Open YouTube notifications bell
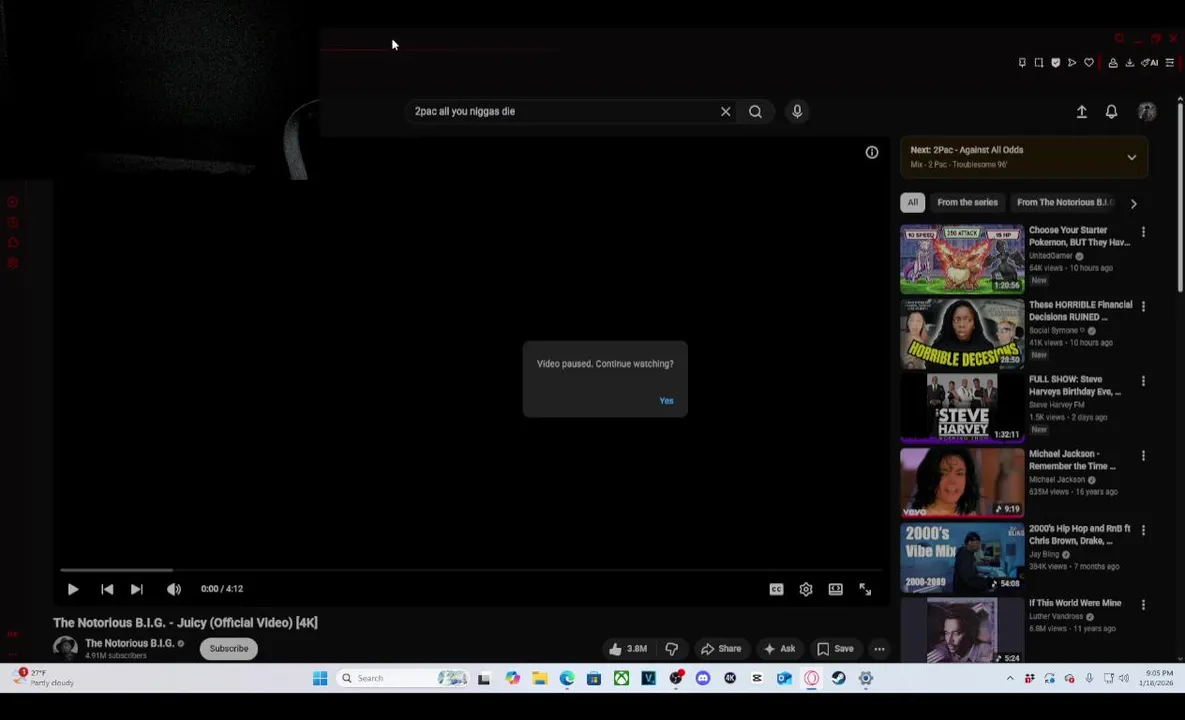The height and width of the screenshot is (720, 1185). click(x=1111, y=112)
